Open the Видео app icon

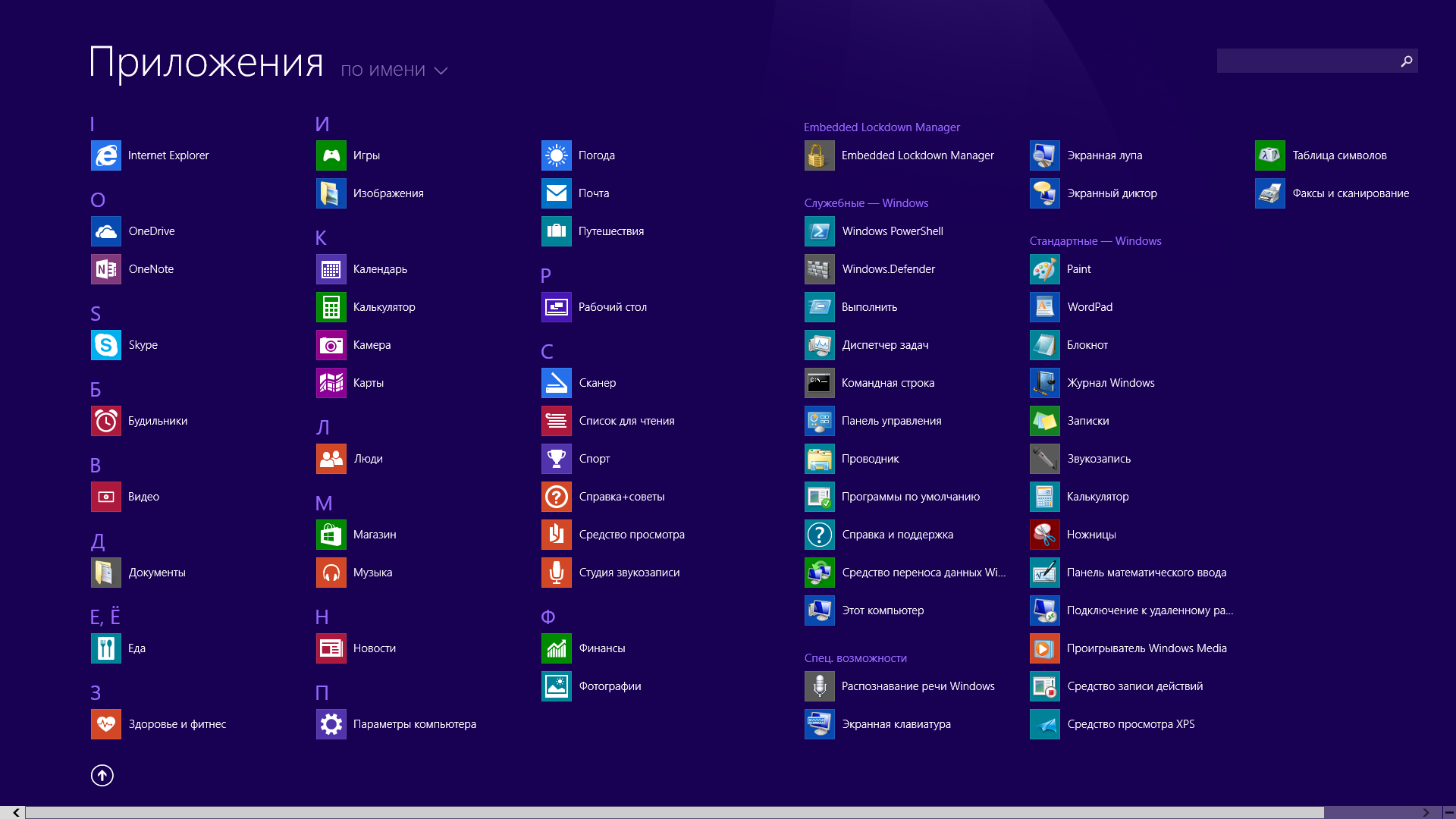106,497
